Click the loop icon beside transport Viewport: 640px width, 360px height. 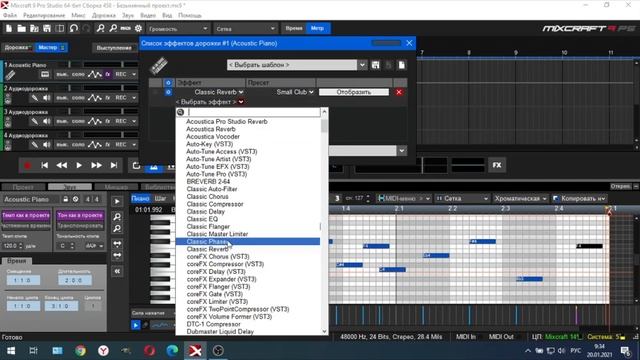(136, 165)
